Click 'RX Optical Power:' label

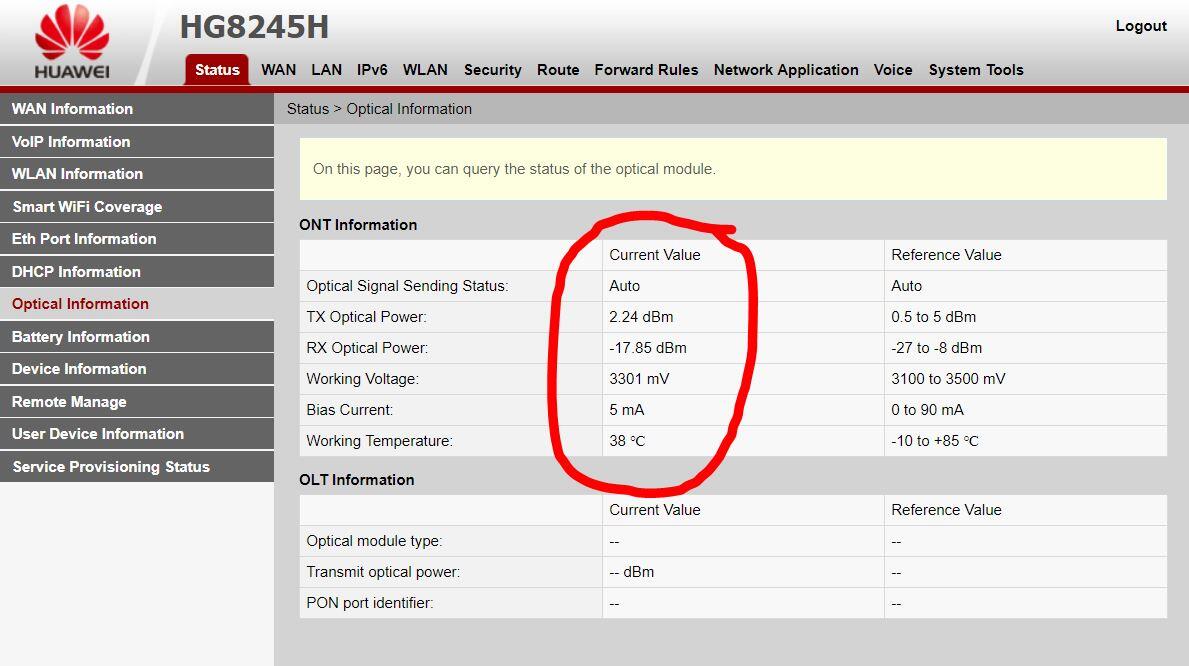click(x=367, y=348)
